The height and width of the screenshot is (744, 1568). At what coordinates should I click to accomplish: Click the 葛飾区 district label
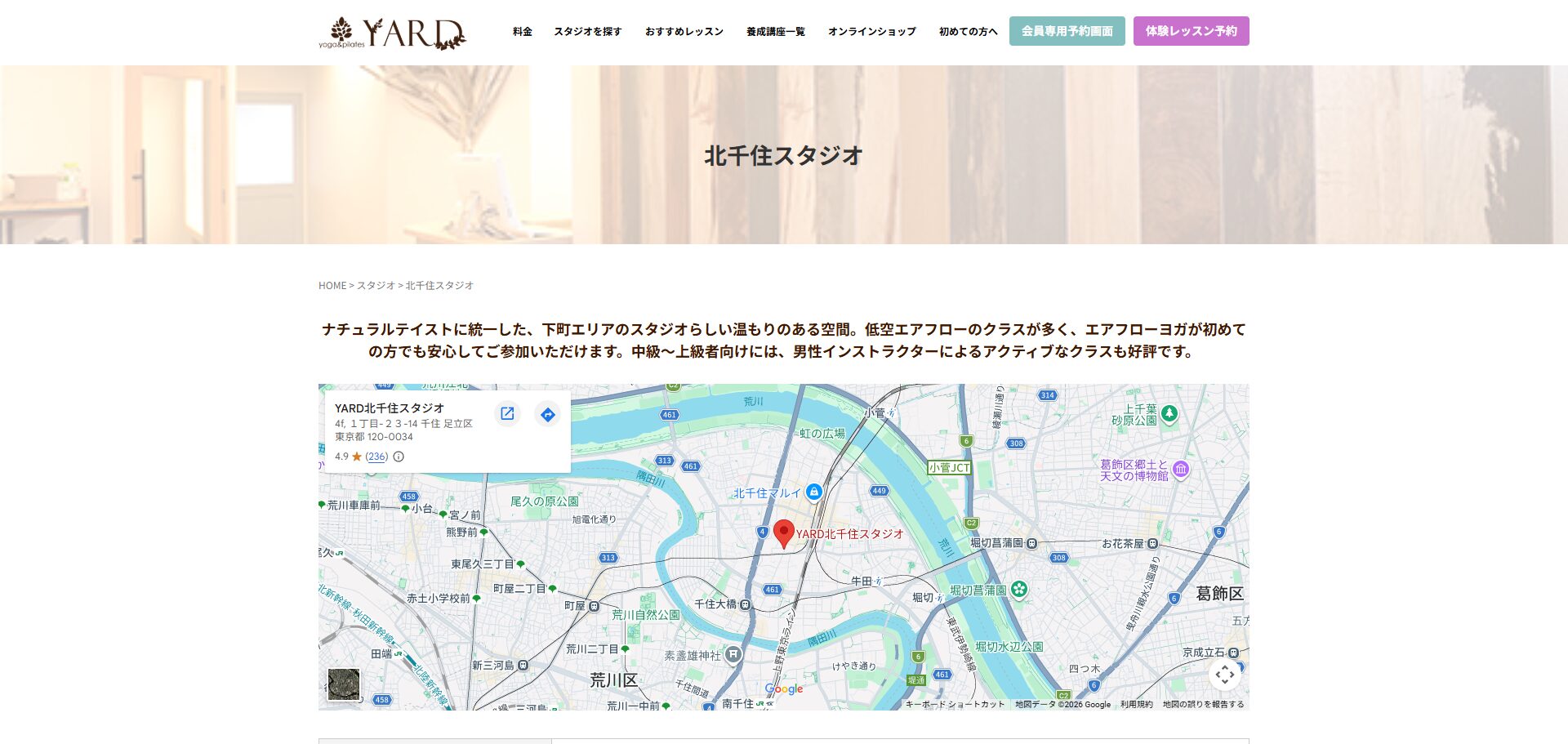coord(1219,594)
